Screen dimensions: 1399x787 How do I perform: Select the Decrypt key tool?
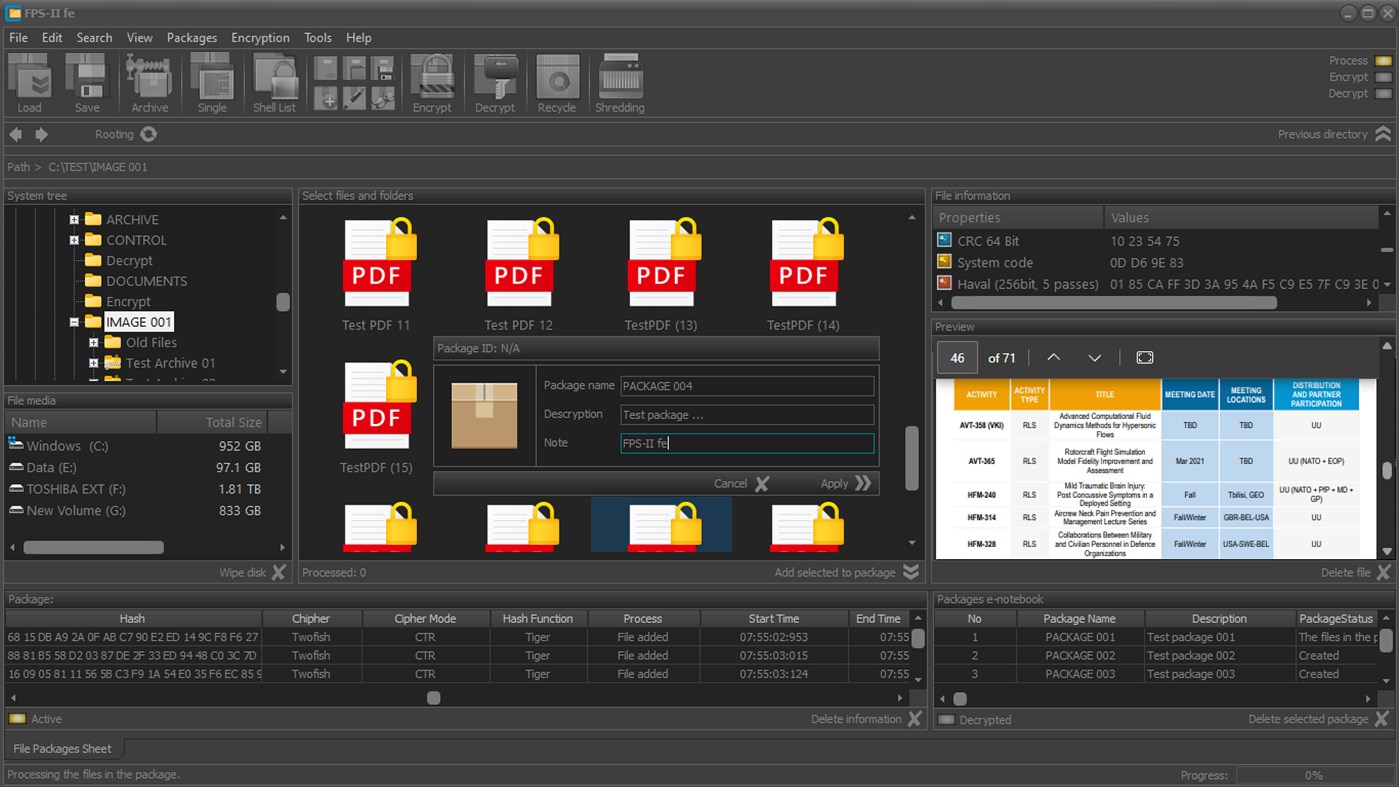pyautogui.click(x=494, y=80)
